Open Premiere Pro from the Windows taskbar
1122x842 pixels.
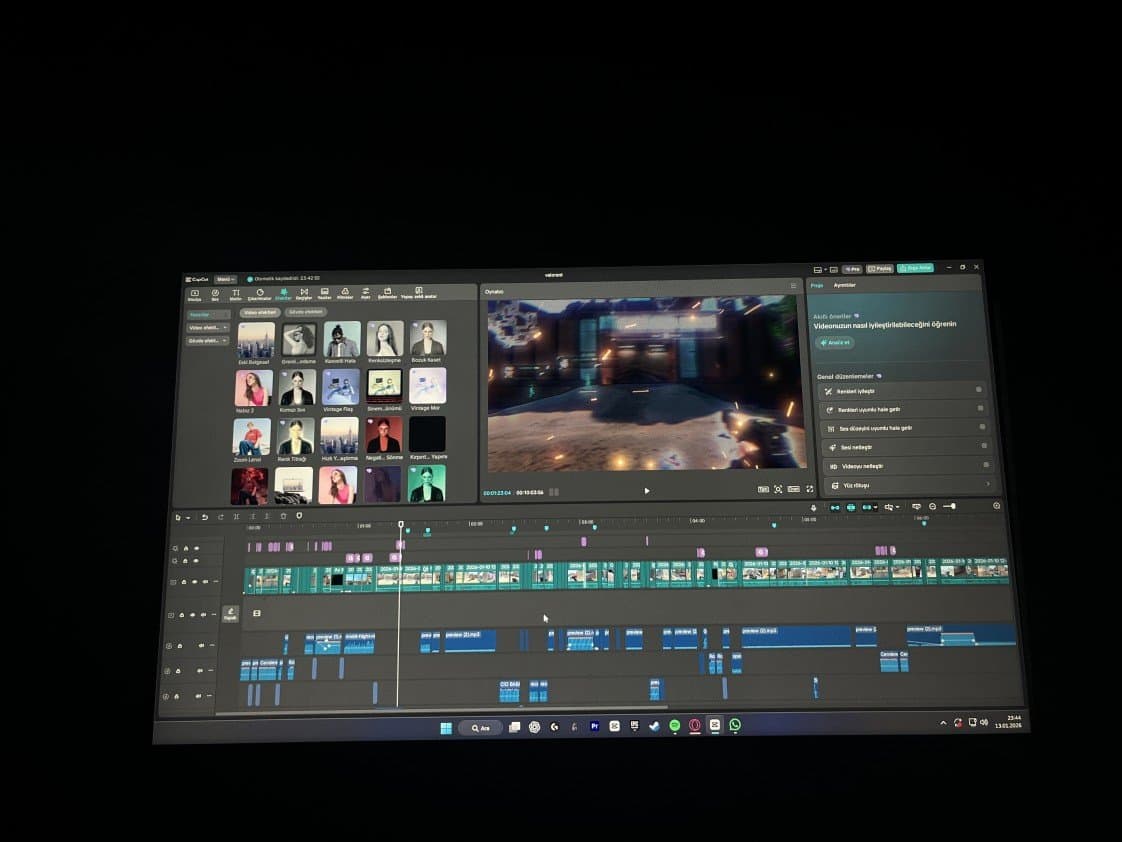[x=594, y=726]
